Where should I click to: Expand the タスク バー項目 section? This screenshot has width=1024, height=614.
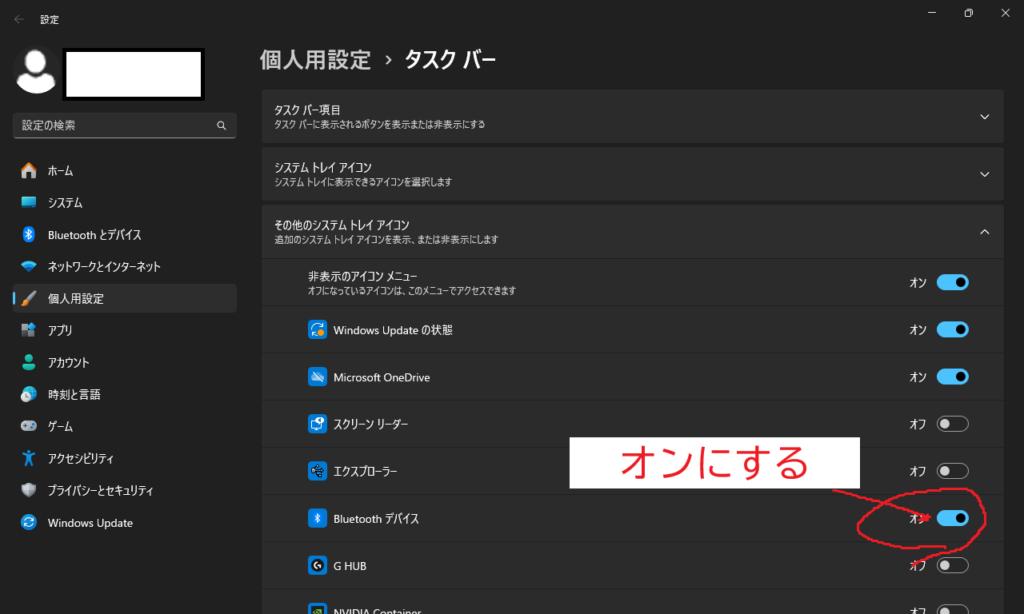pos(984,117)
